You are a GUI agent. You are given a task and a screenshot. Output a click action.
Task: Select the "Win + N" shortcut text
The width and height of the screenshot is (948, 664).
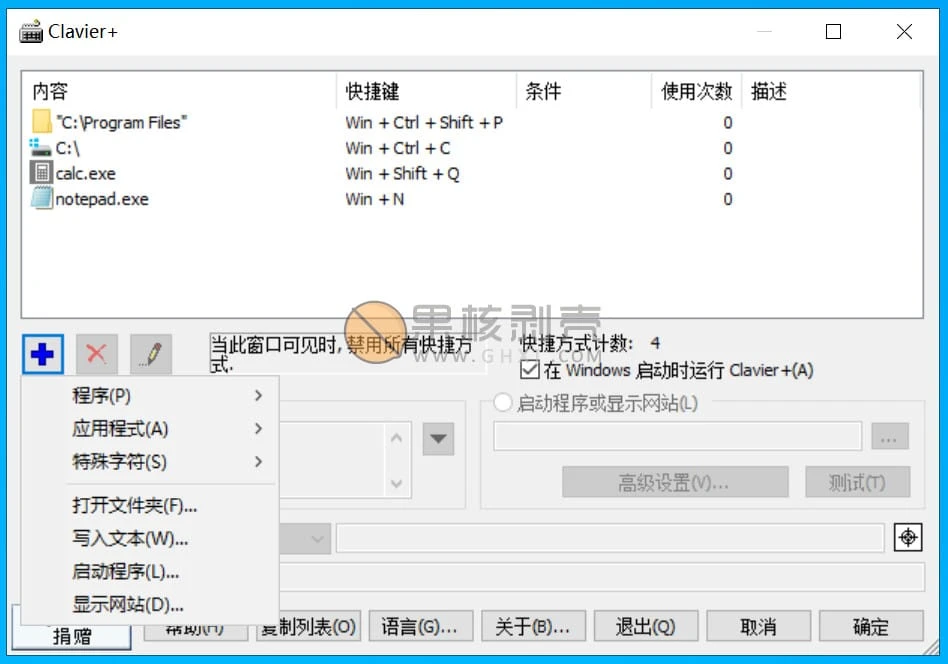(x=374, y=200)
